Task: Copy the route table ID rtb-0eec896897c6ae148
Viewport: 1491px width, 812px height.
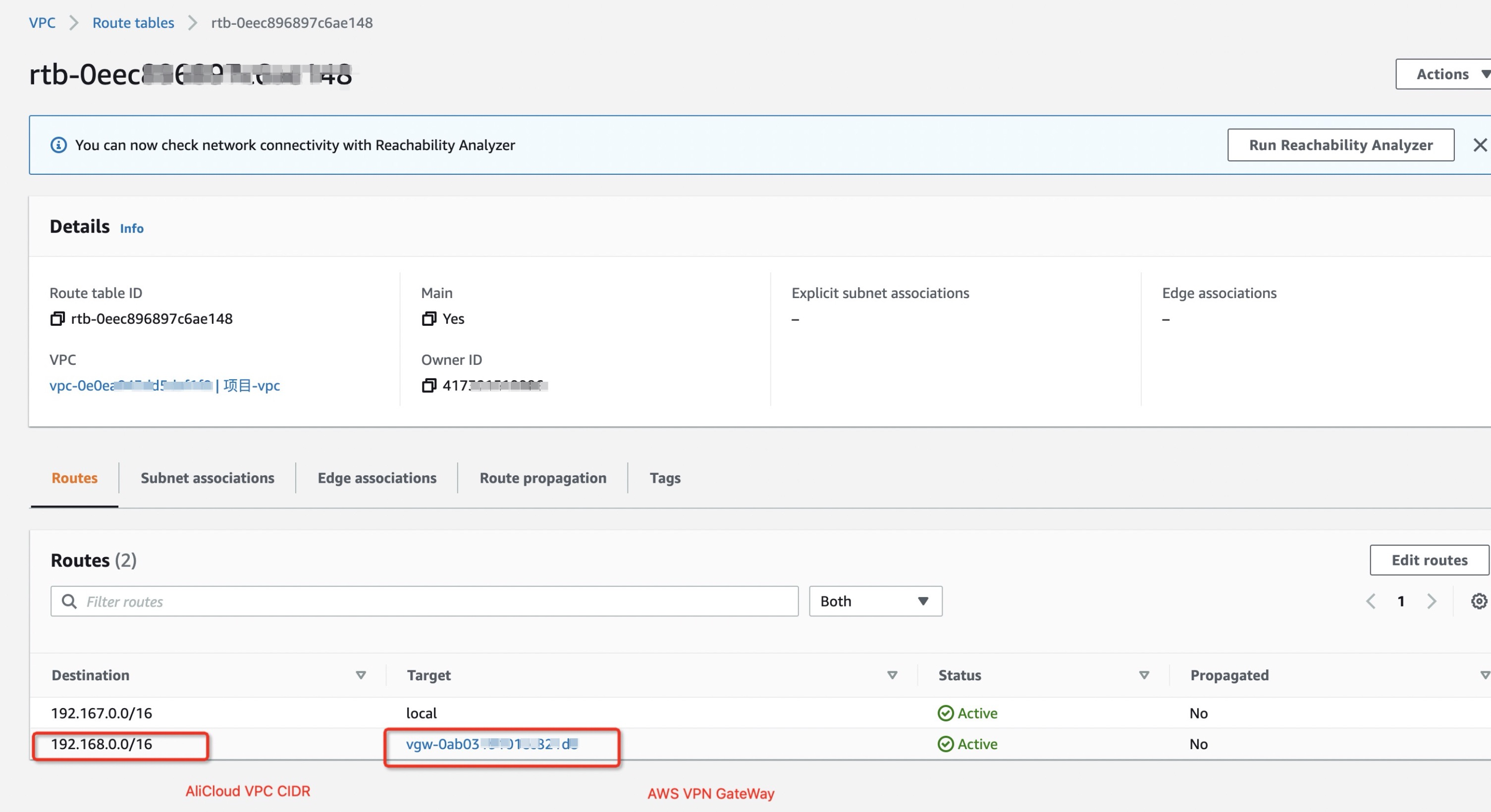Action: tap(57, 319)
